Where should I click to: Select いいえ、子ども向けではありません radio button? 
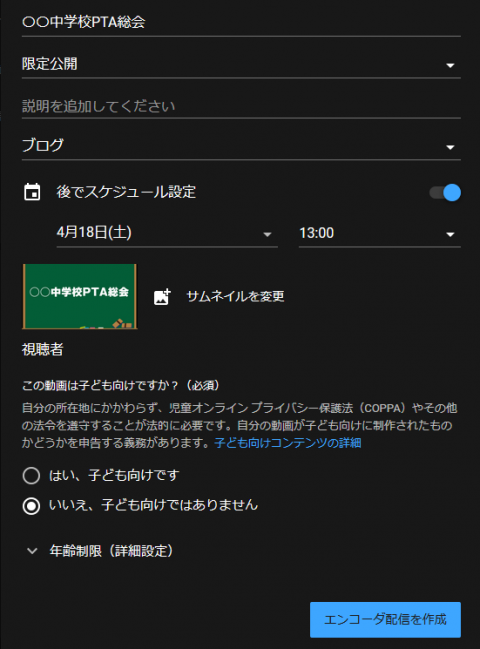point(31,506)
